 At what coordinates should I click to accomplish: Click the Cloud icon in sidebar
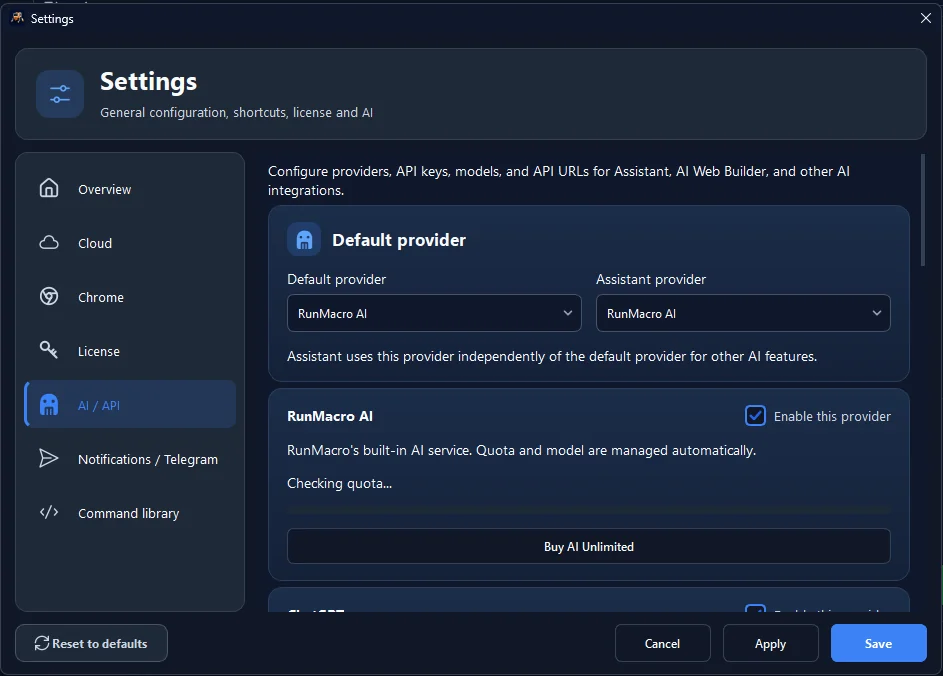49,242
